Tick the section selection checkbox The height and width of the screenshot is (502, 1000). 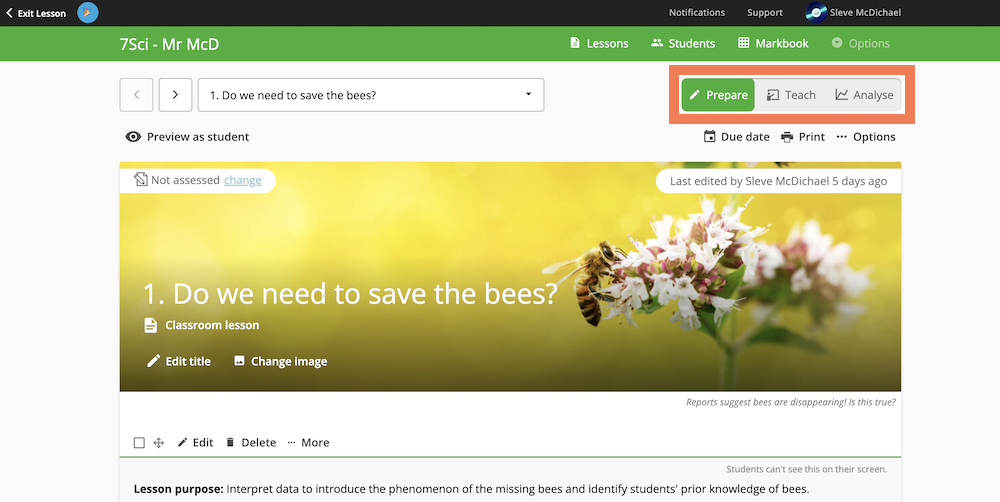pyautogui.click(x=139, y=443)
